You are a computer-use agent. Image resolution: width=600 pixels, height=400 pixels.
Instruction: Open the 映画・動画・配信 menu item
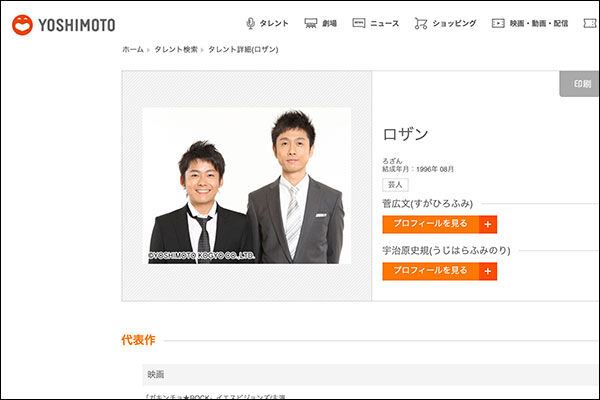(539, 23)
